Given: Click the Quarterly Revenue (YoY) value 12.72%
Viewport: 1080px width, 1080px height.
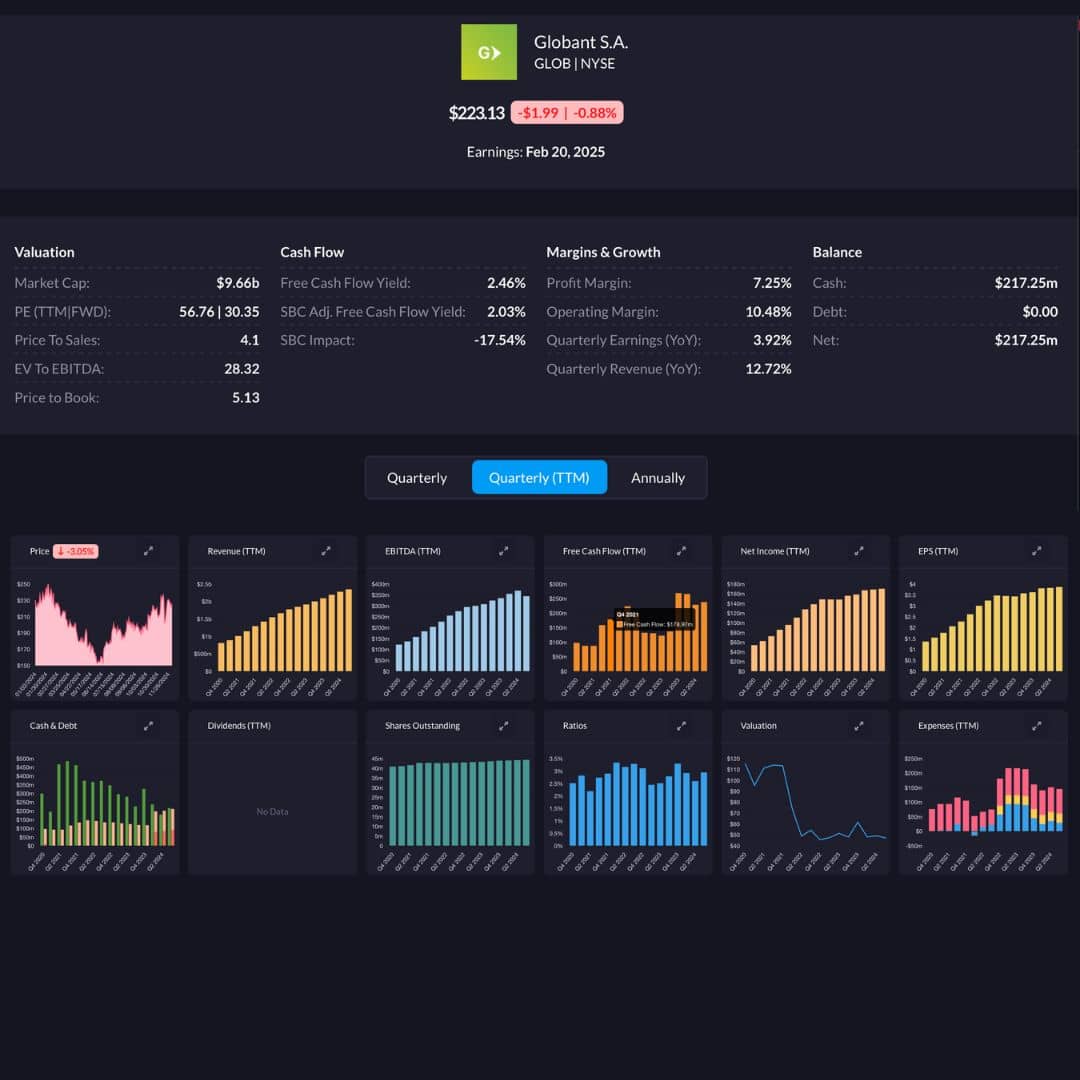Looking at the screenshot, I should click(x=768, y=369).
